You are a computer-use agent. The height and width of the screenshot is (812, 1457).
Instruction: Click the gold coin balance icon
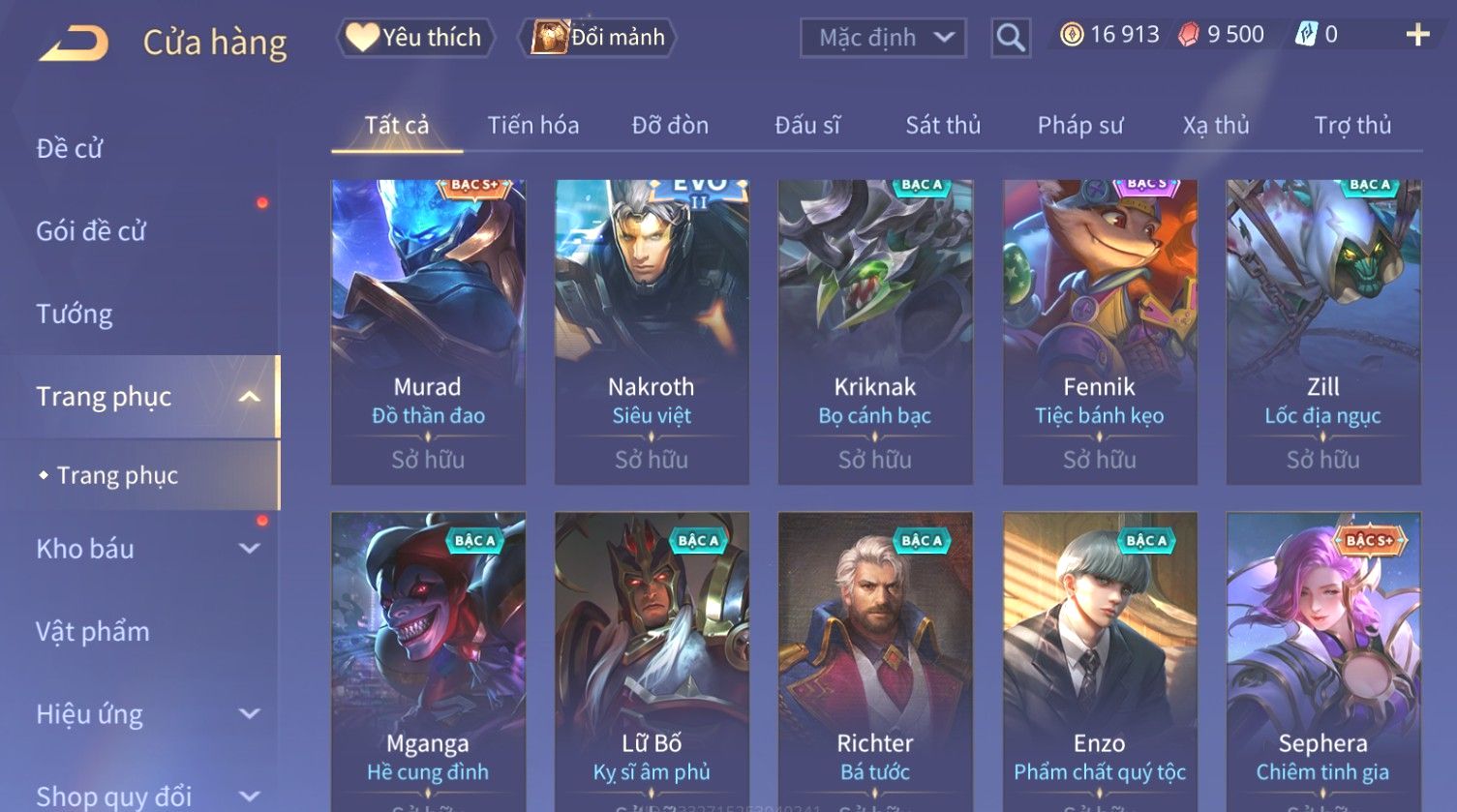(x=1071, y=35)
